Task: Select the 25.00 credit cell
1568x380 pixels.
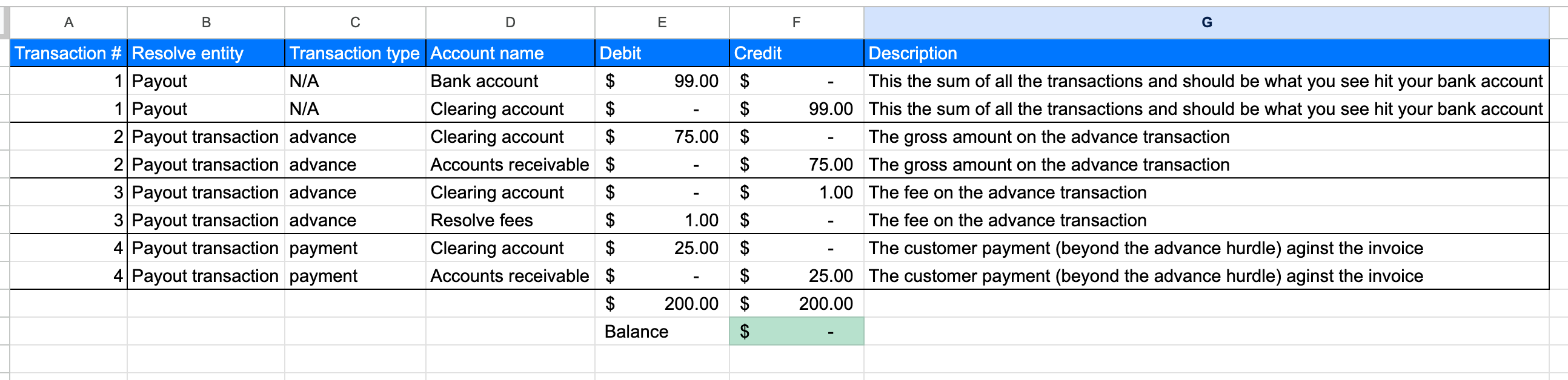Action: pyautogui.click(x=796, y=276)
